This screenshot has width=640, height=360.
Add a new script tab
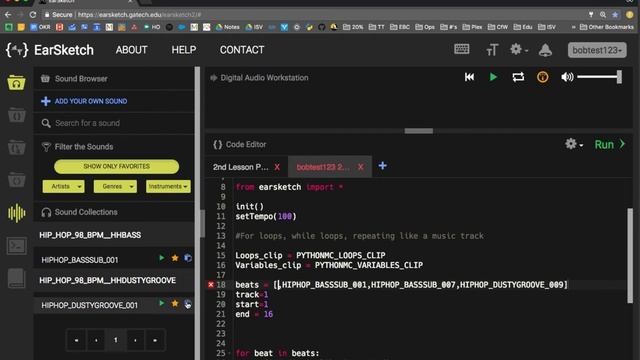(382, 166)
